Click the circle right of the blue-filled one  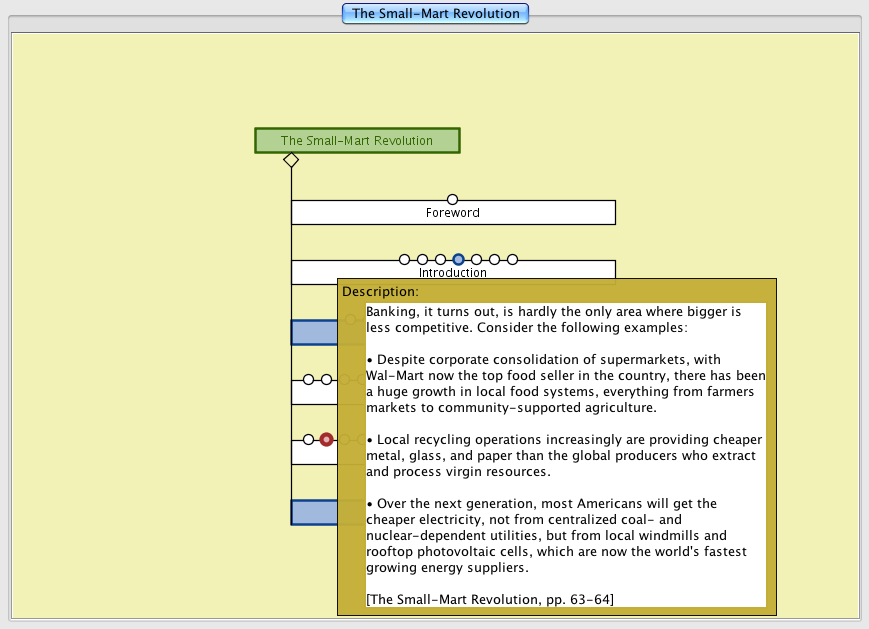(x=476, y=259)
